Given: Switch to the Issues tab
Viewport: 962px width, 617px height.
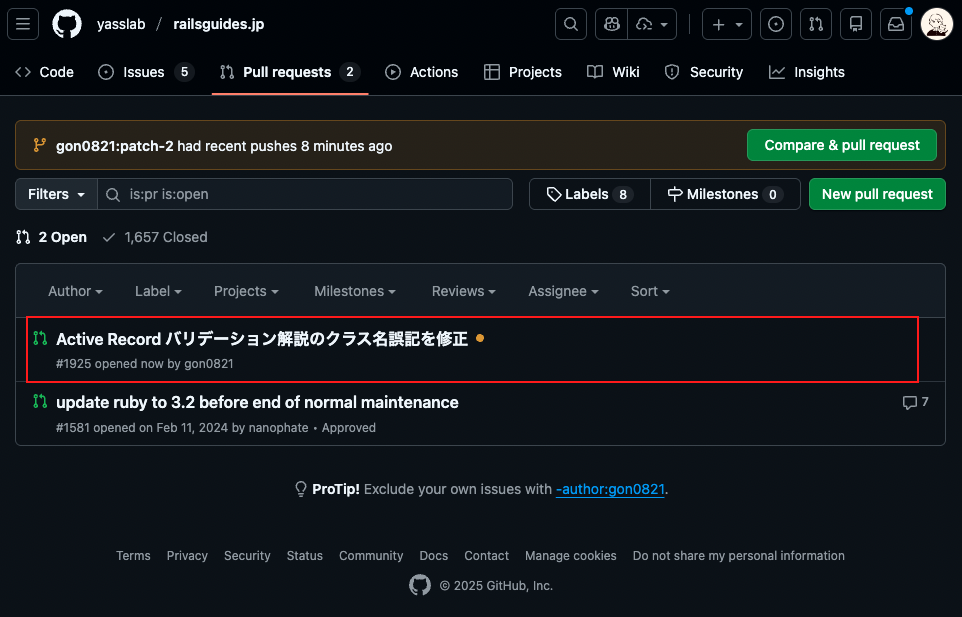Looking at the screenshot, I should [x=146, y=72].
